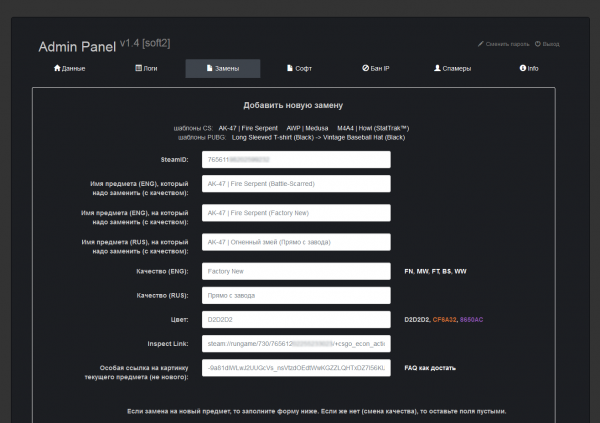Viewport: 600px width, 423px height.
Task: Click the user icon beside Спамеры
Action: [438, 69]
